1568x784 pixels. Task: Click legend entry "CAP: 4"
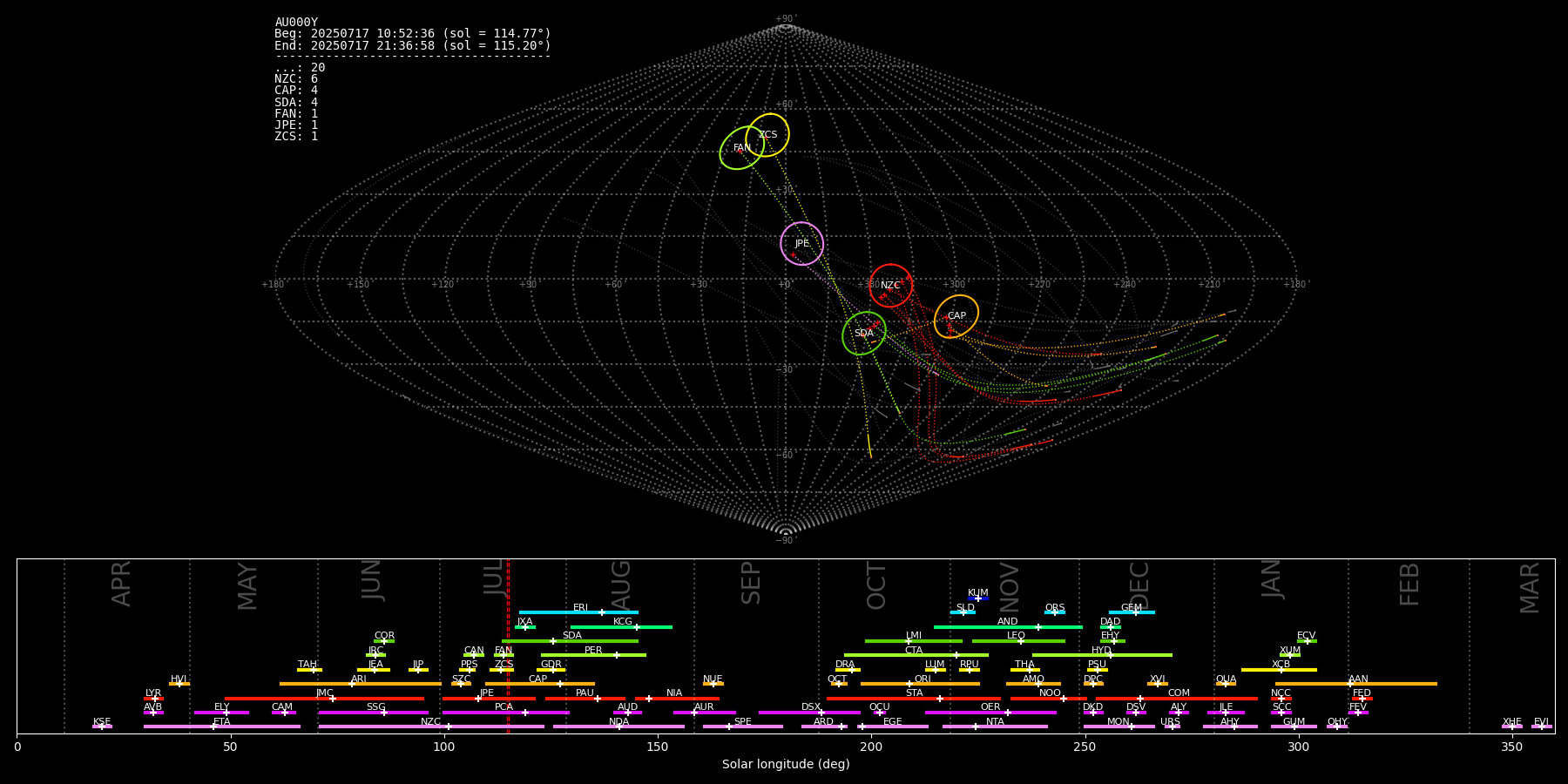296,90
